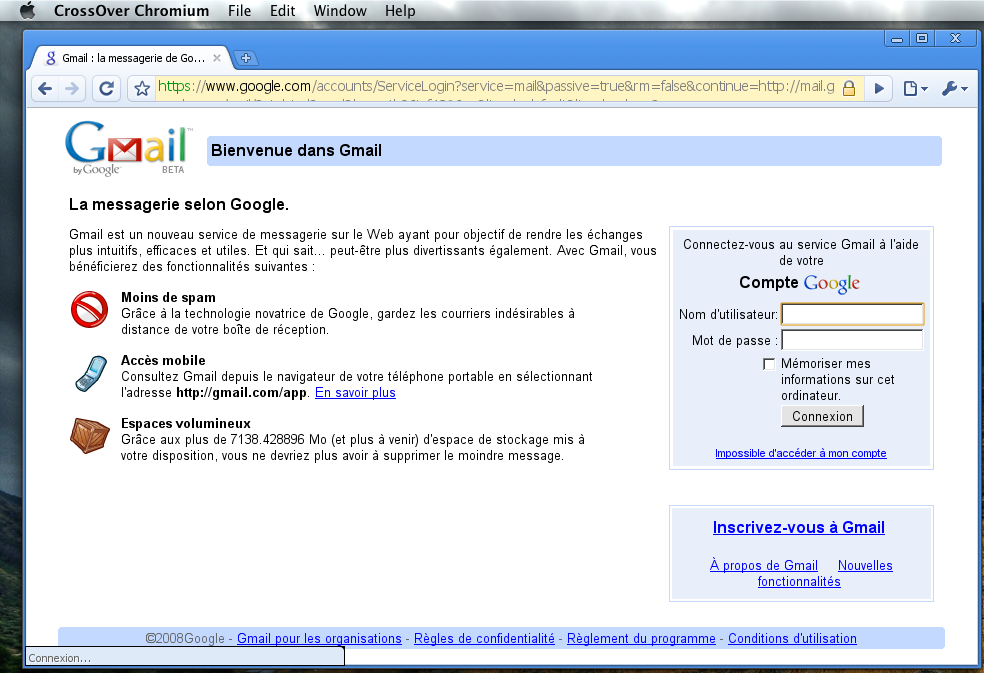
Task: Close the Chromium browser window
Action: click(955, 39)
